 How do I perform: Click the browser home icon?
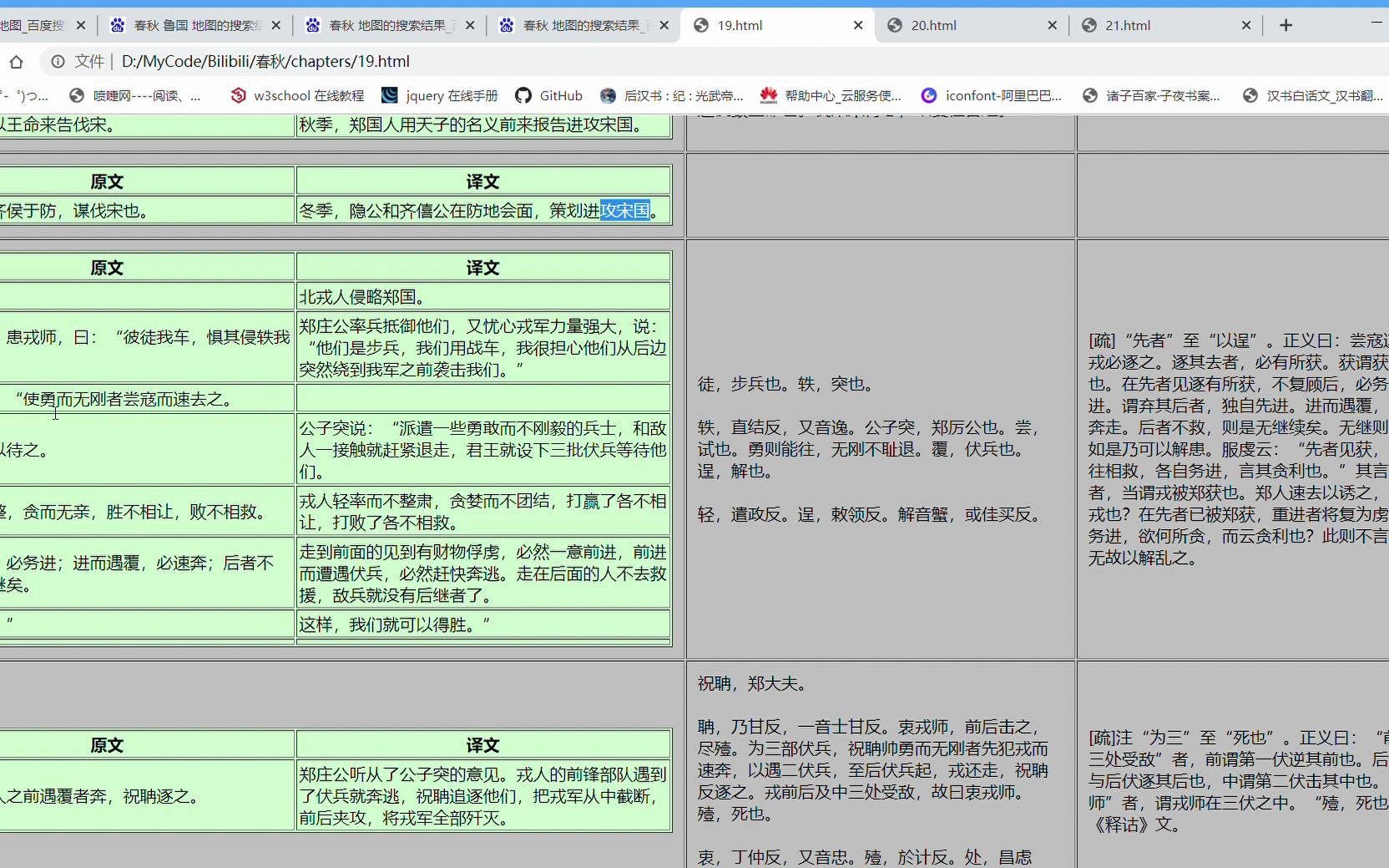click(16, 62)
